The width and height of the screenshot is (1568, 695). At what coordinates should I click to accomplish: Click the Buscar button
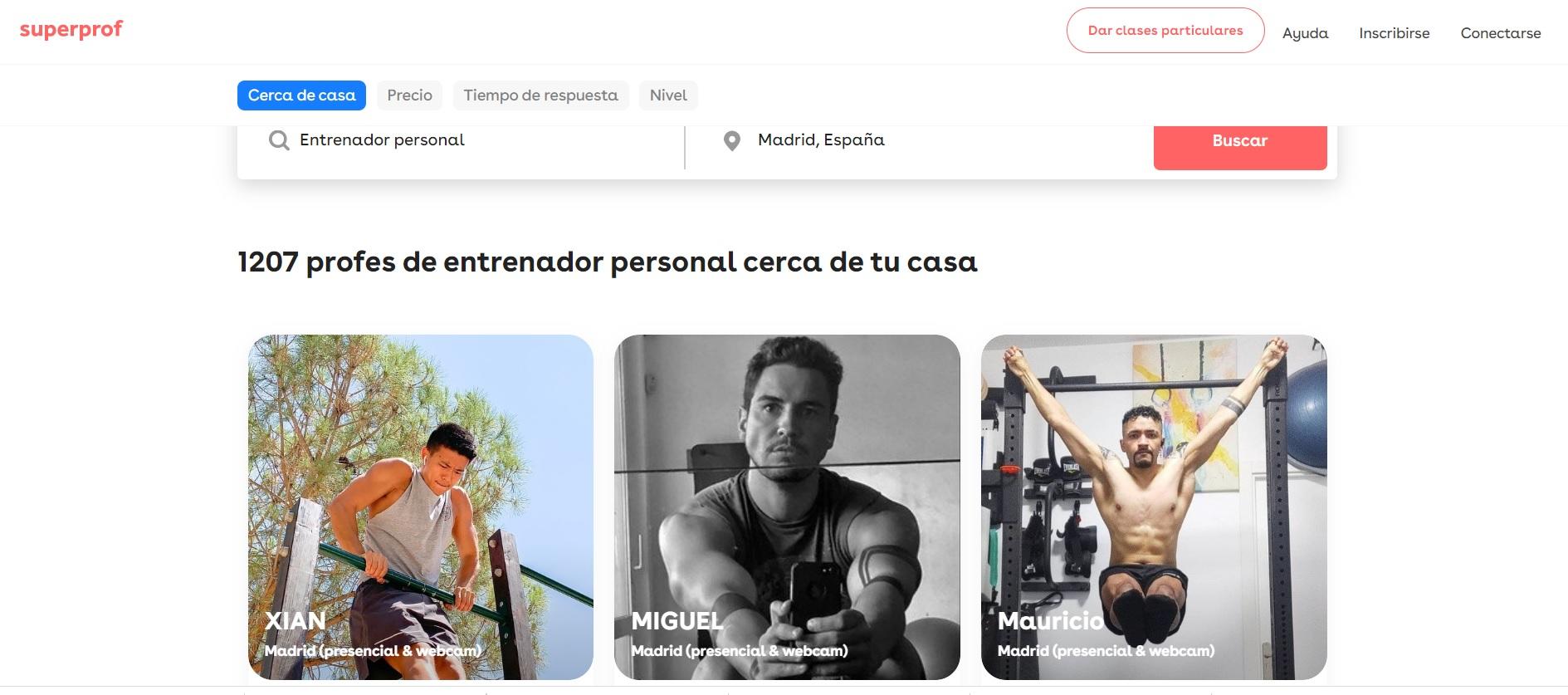click(1239, 141)
